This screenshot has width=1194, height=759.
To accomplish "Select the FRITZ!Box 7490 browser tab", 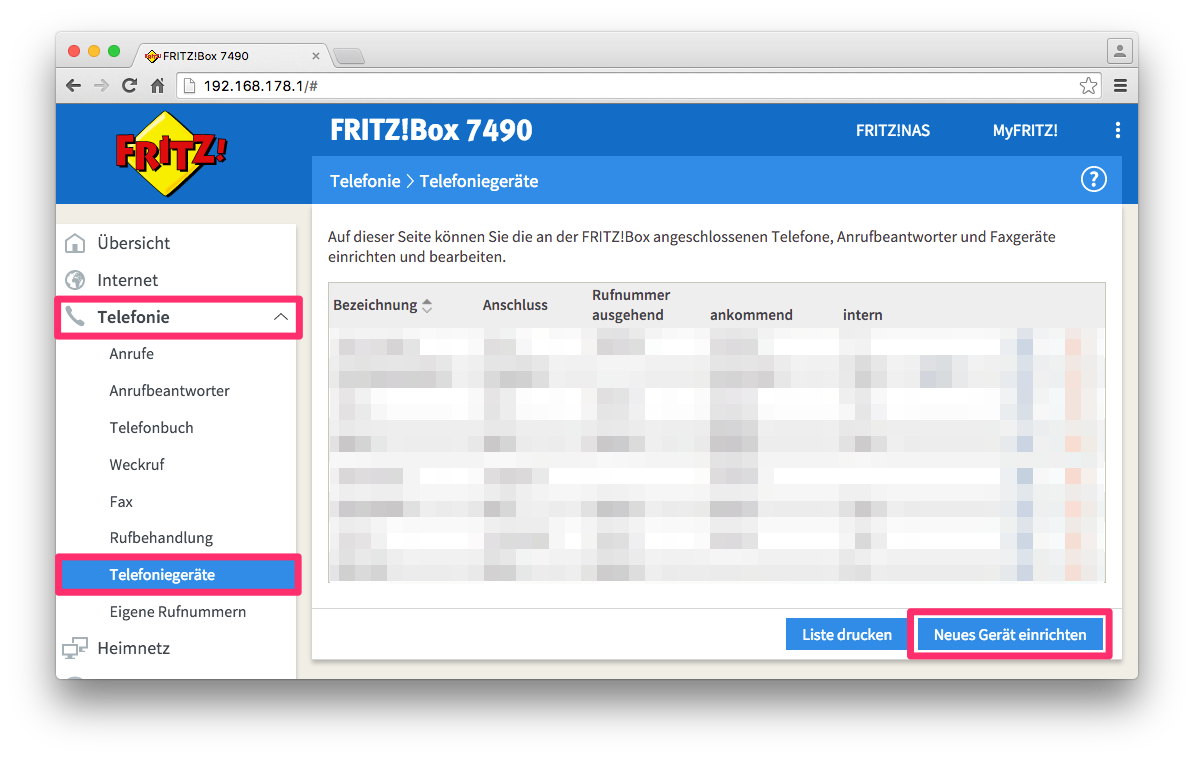I will [232, 56].
